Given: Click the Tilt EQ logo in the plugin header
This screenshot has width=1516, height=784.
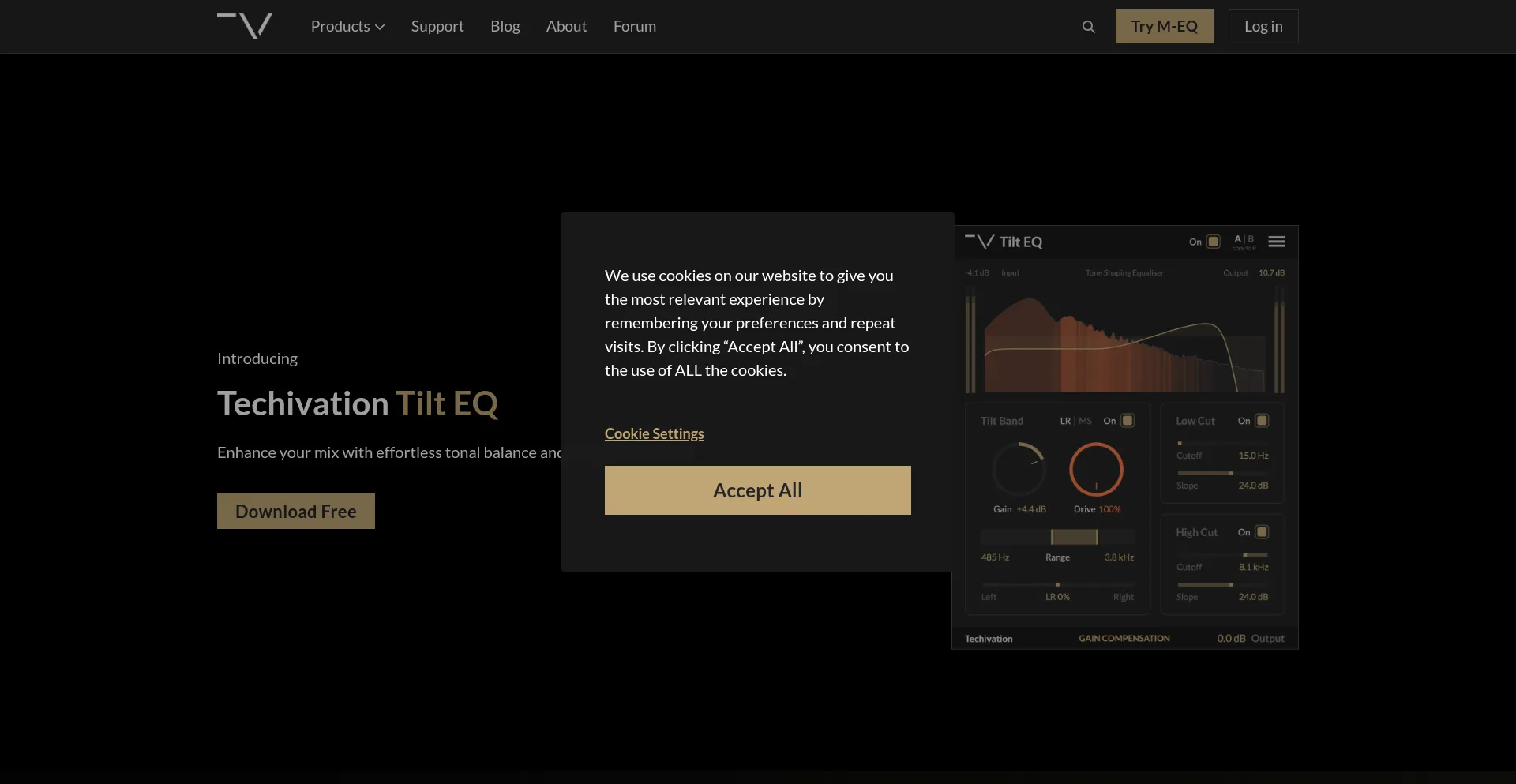Looking at the screenshot, I should pyautogui.click(x=1004, y=242).
